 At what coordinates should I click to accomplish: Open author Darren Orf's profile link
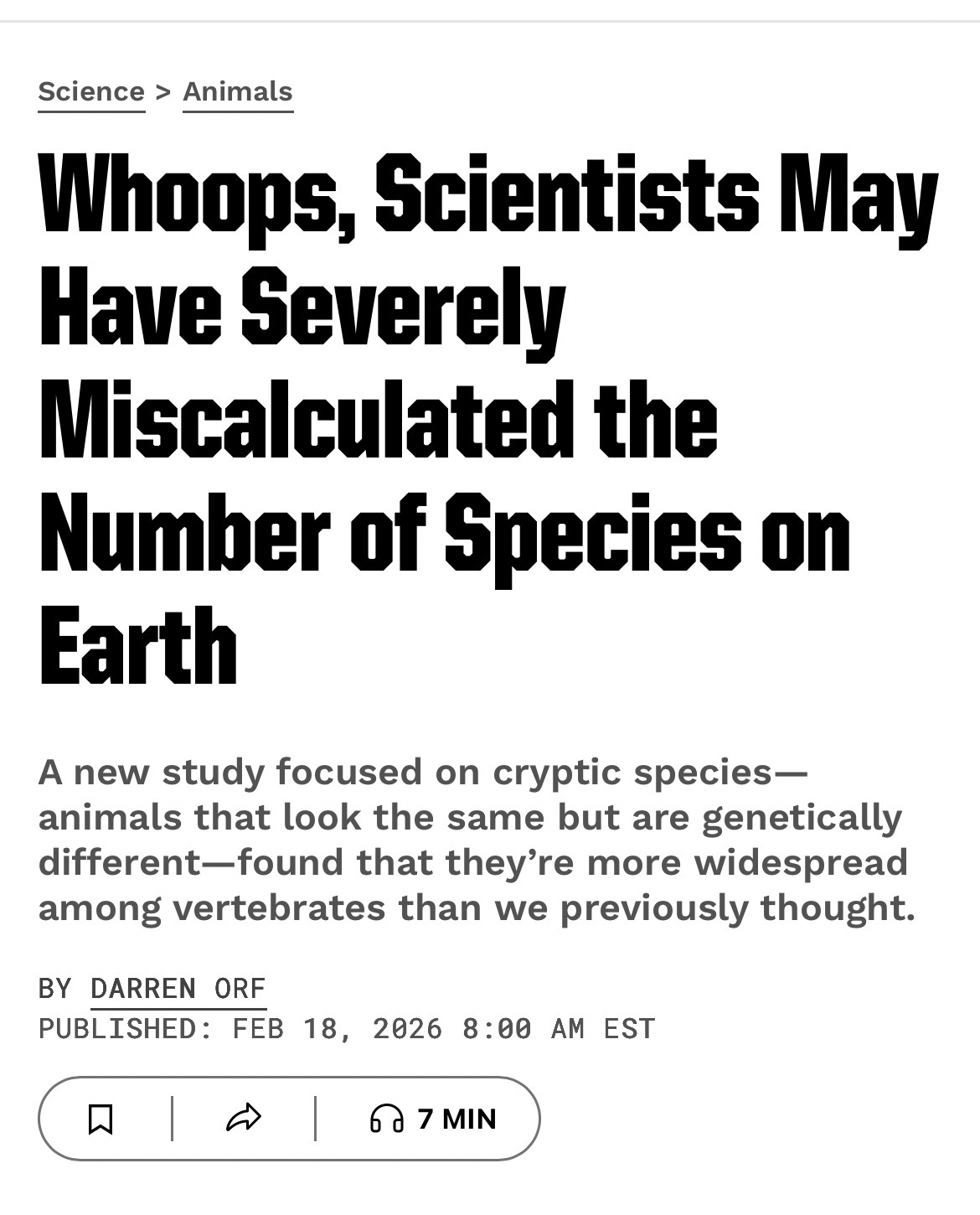[178, 989]
